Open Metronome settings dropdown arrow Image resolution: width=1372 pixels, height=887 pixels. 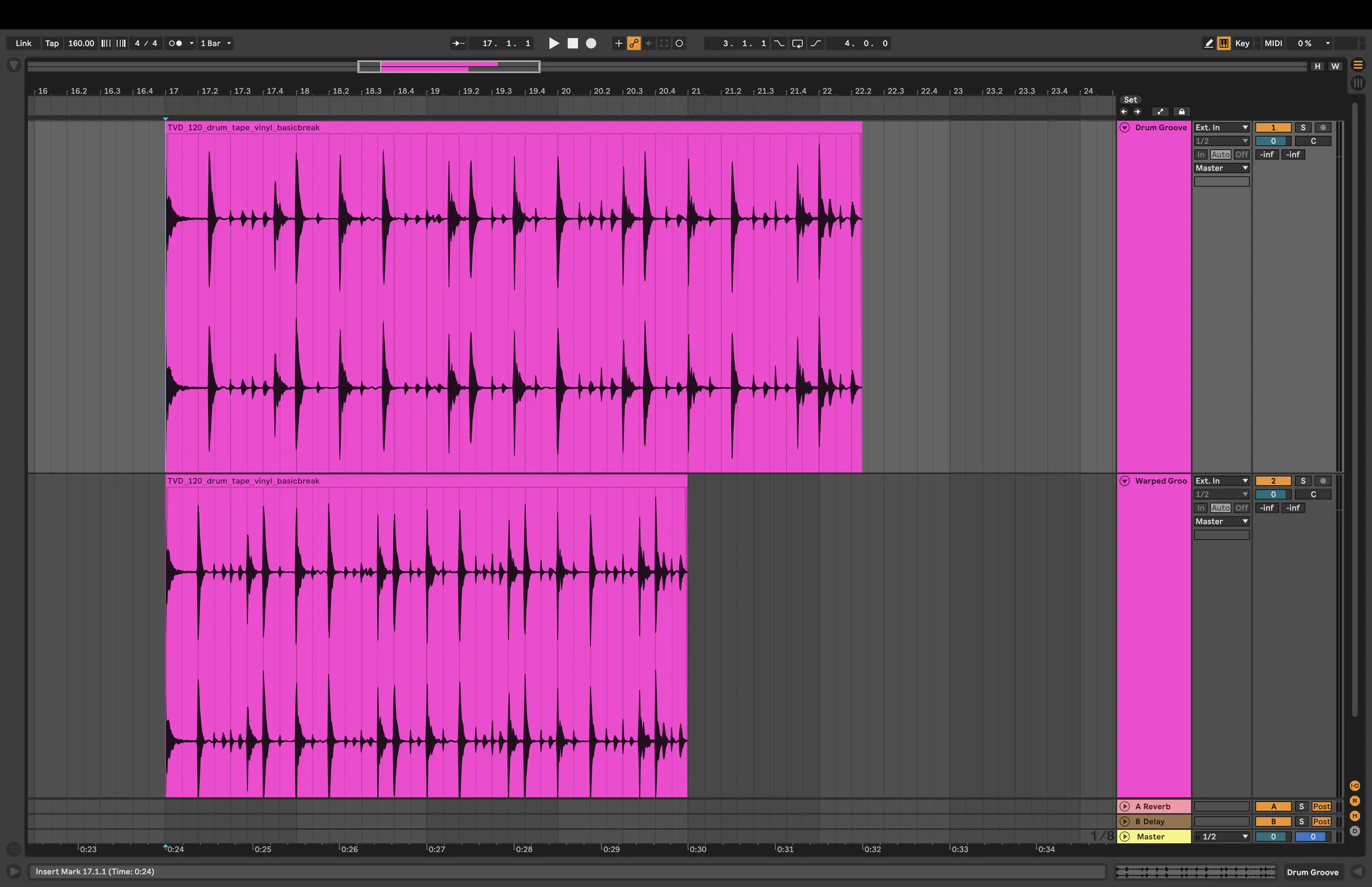point(192,43)
